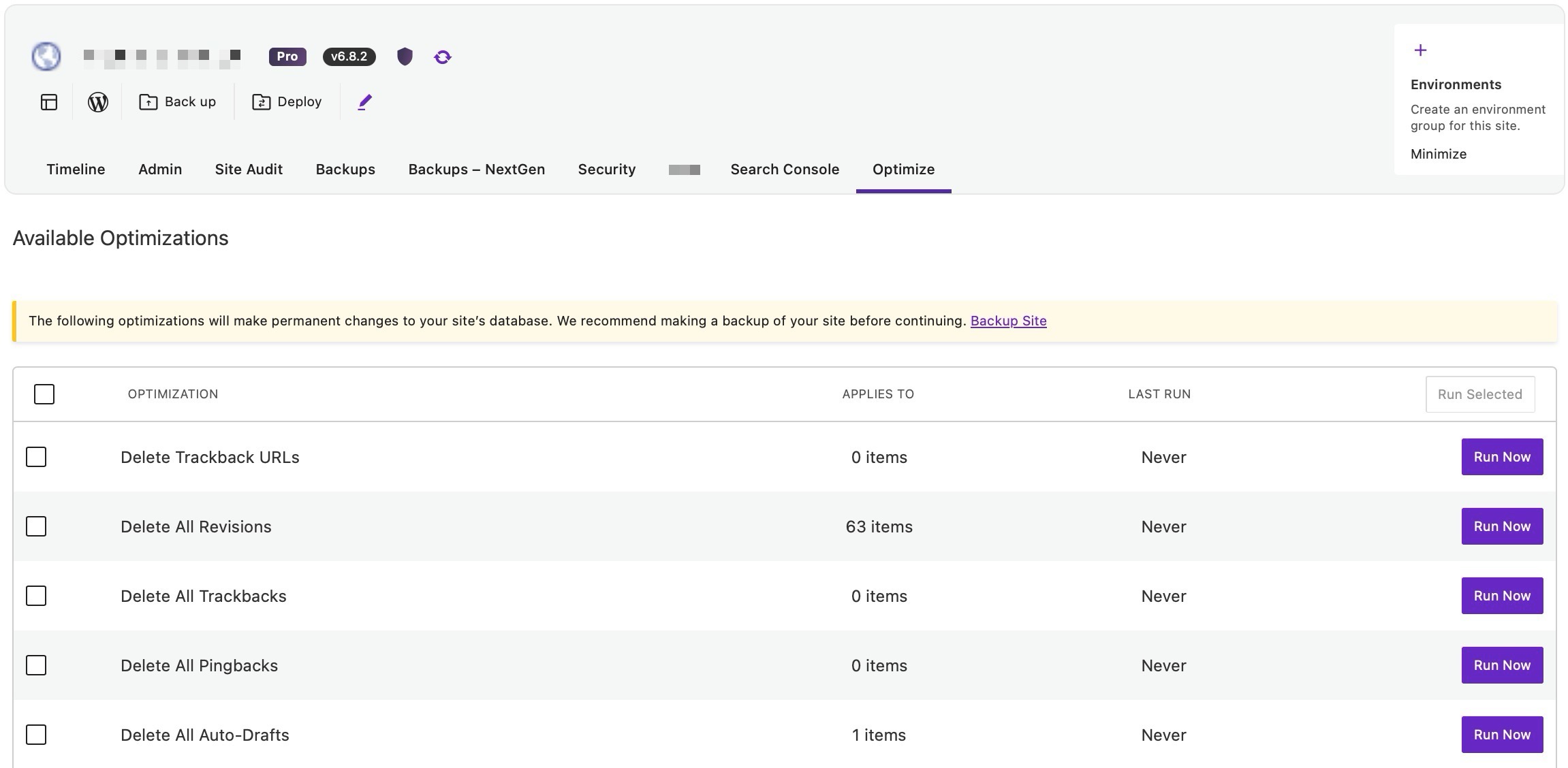
Task: Click the purple sync refresh icon
Action: [443, 57]
